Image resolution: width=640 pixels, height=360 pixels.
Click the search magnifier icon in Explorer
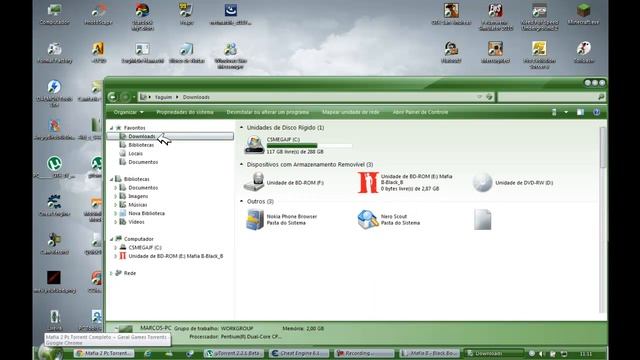(601, 97)
